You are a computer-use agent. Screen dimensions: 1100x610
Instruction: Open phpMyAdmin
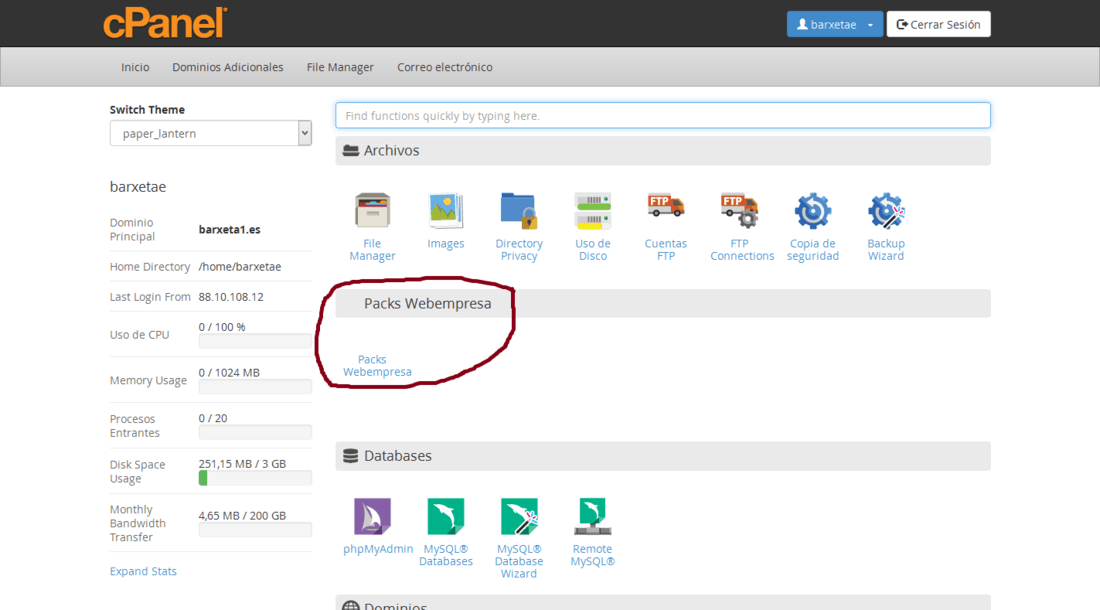pyautogui.click(x=372, y=516)
